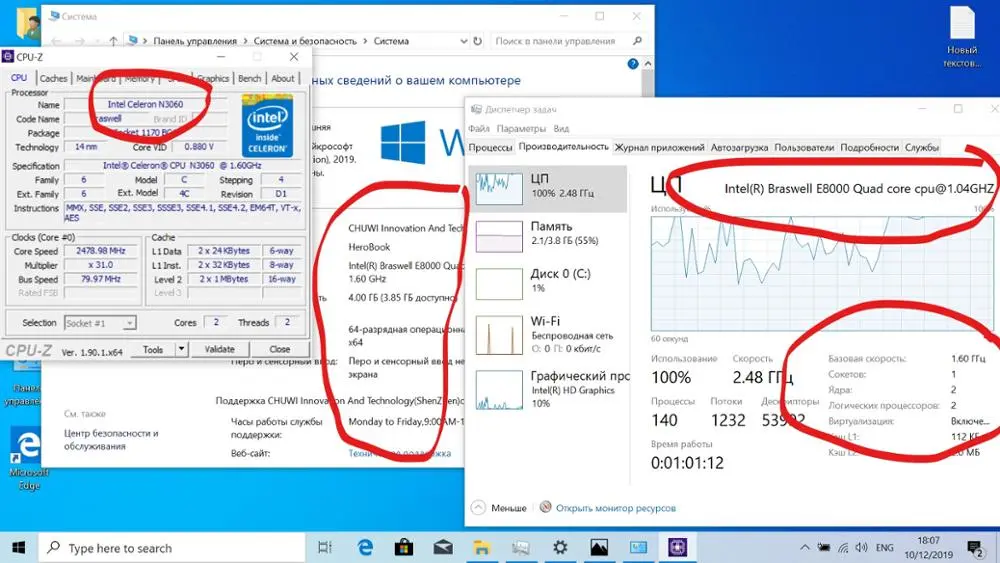Open Параметры menu in Task Manager
This screenshot has height=563, width=1000.
tap(520, 128)
